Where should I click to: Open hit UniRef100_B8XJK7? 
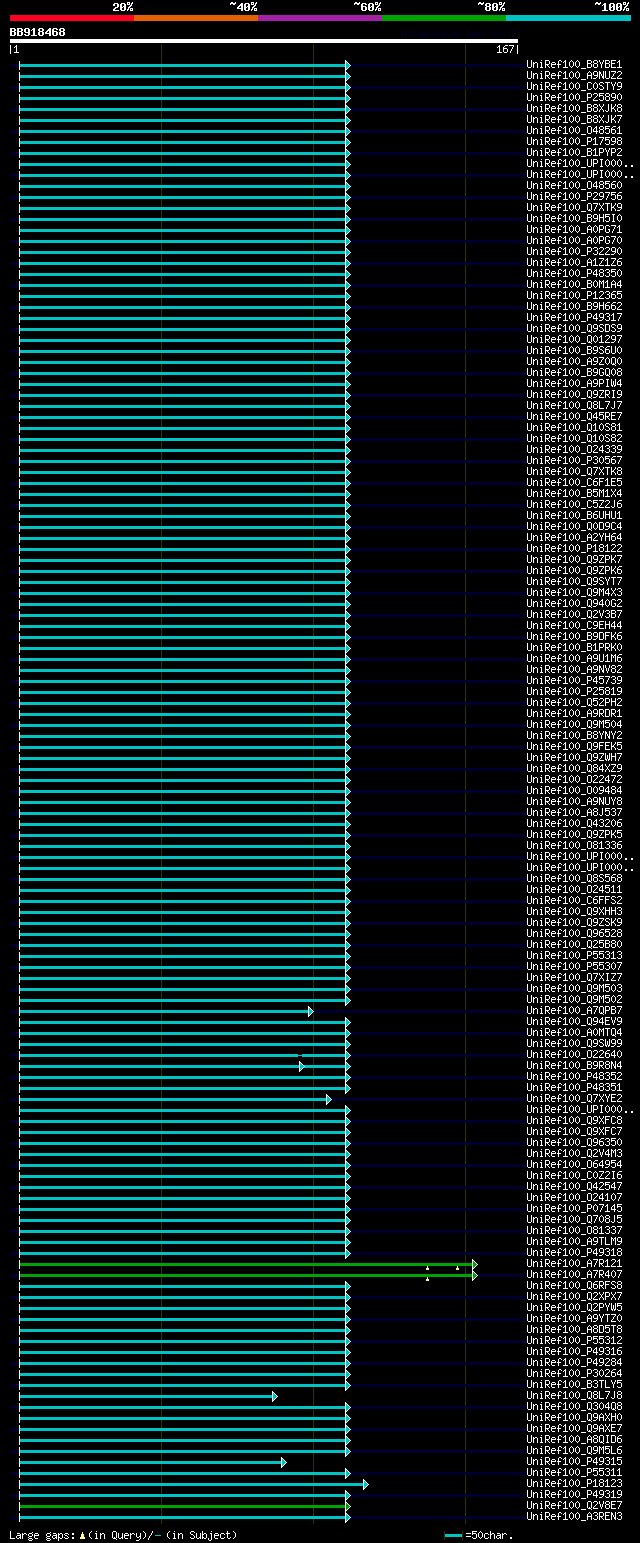pos(574,120)
